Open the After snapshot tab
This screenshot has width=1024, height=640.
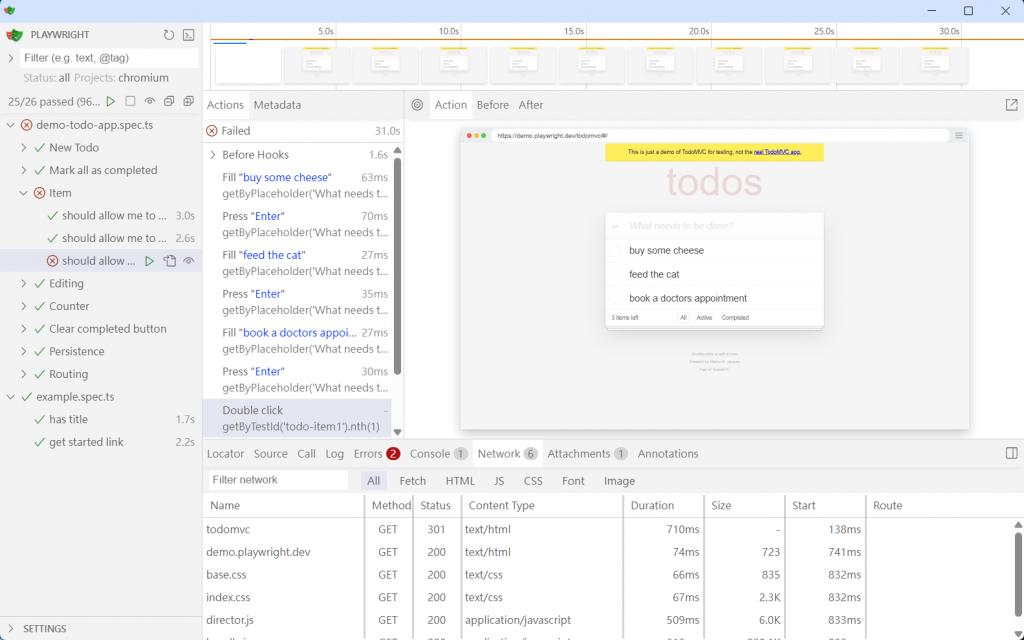point(531,105)
